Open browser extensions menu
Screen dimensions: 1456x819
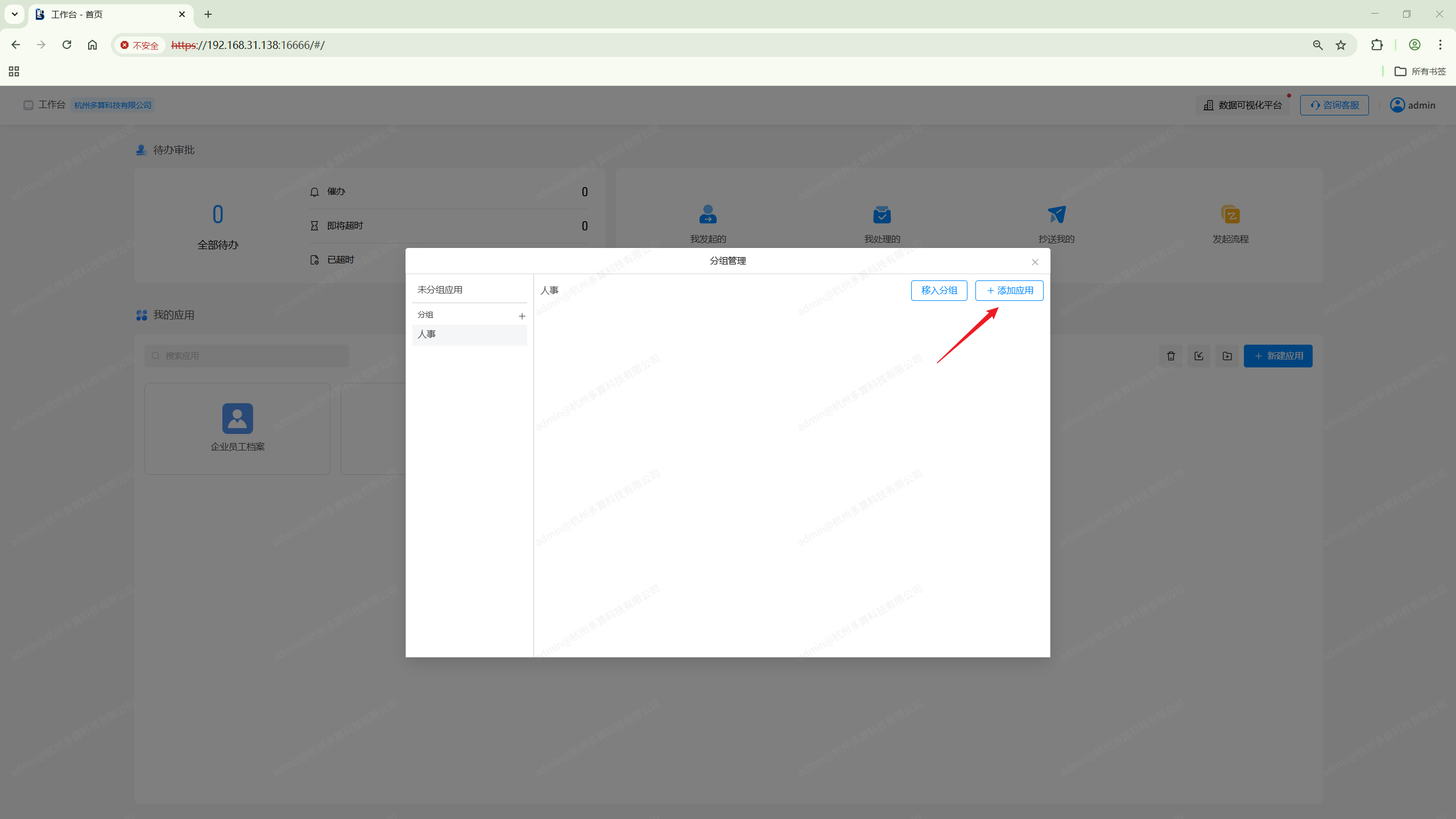pyautogui.click(x=1376, y=45)
